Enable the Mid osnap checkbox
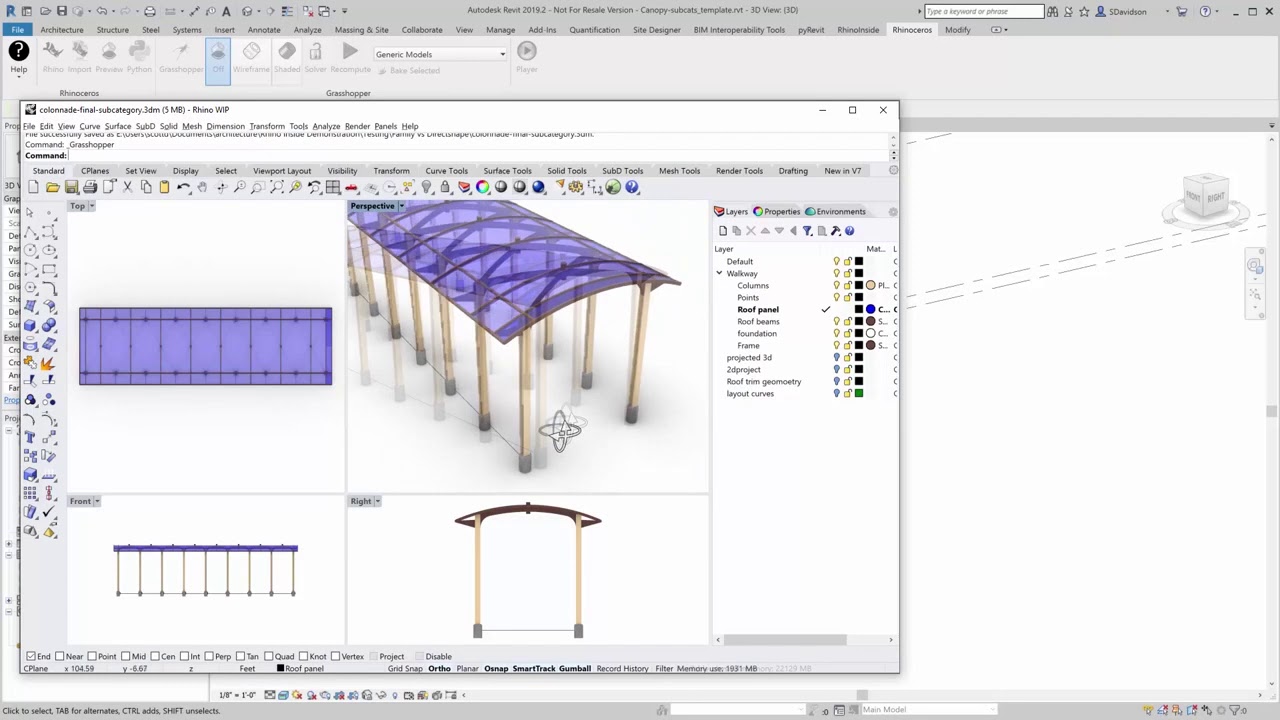 tap(127, 657)
